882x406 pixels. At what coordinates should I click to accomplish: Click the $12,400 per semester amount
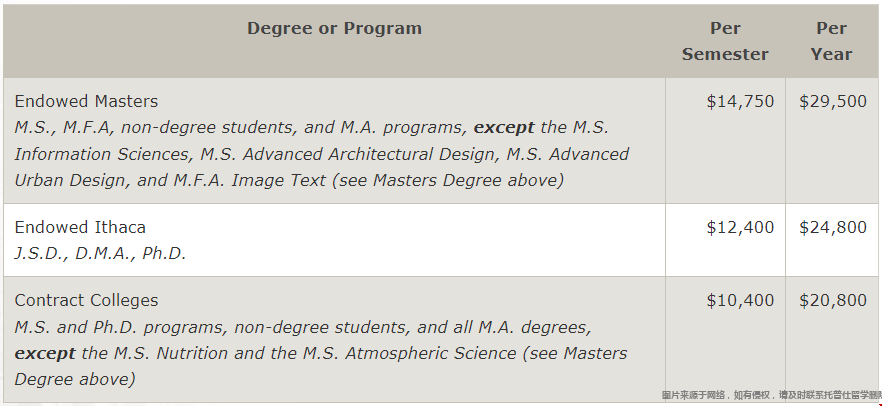point(740,228)
